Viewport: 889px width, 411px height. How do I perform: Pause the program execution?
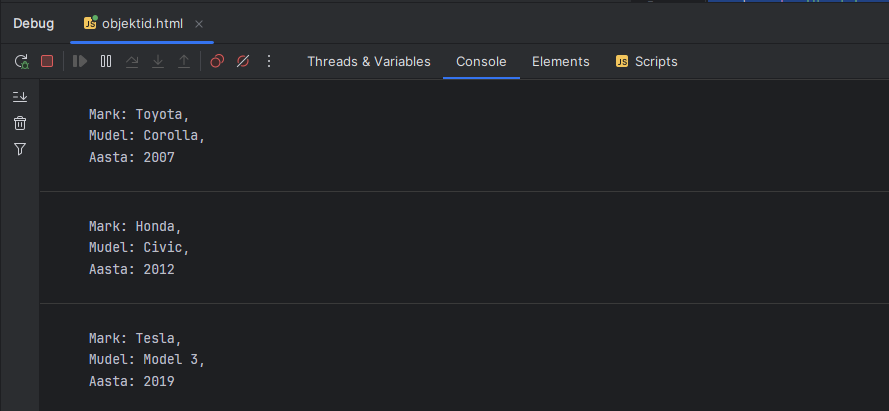(106, 62)
